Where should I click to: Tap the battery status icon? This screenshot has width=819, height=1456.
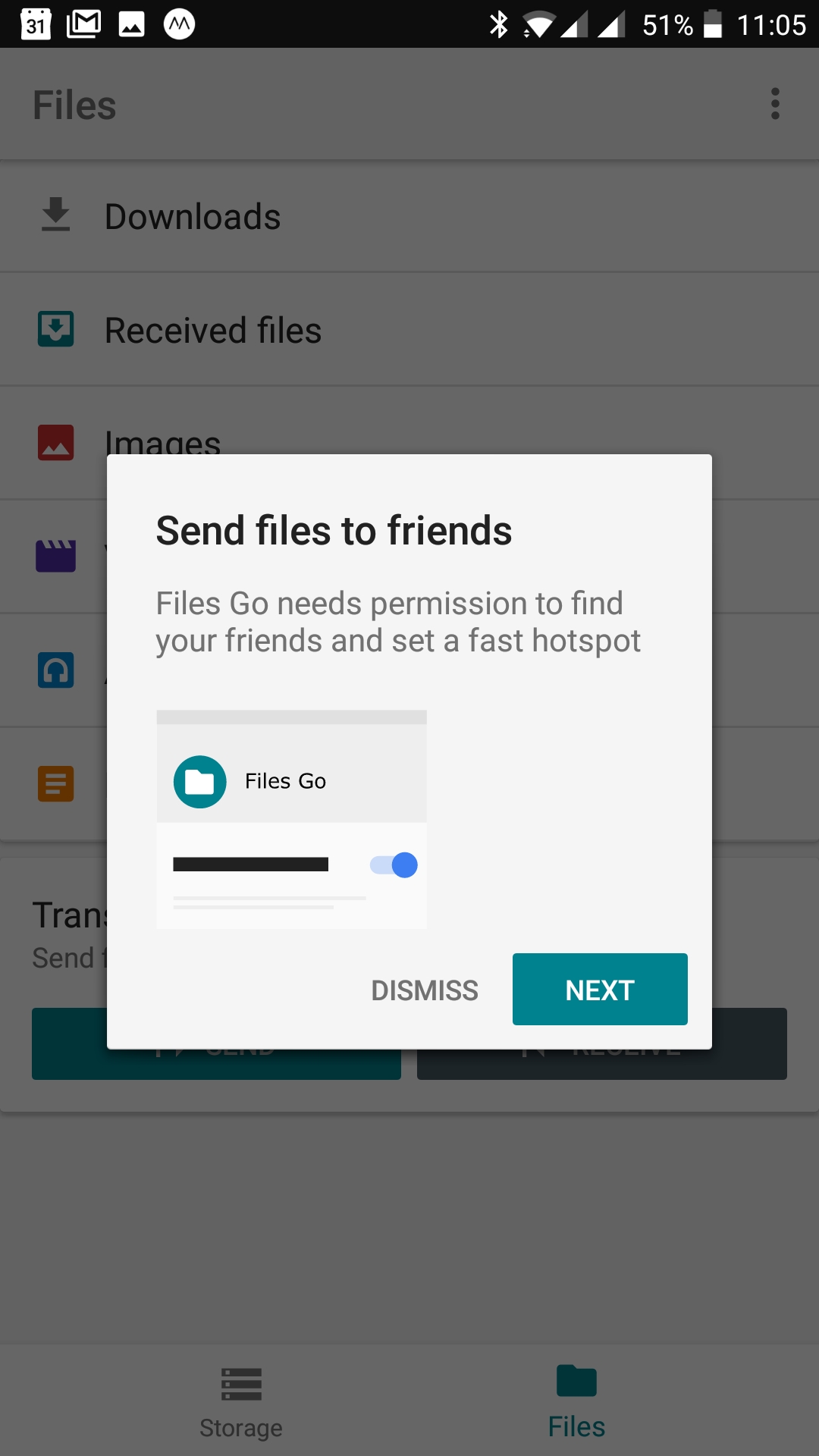pyautogui.click(x=712, y=24)
